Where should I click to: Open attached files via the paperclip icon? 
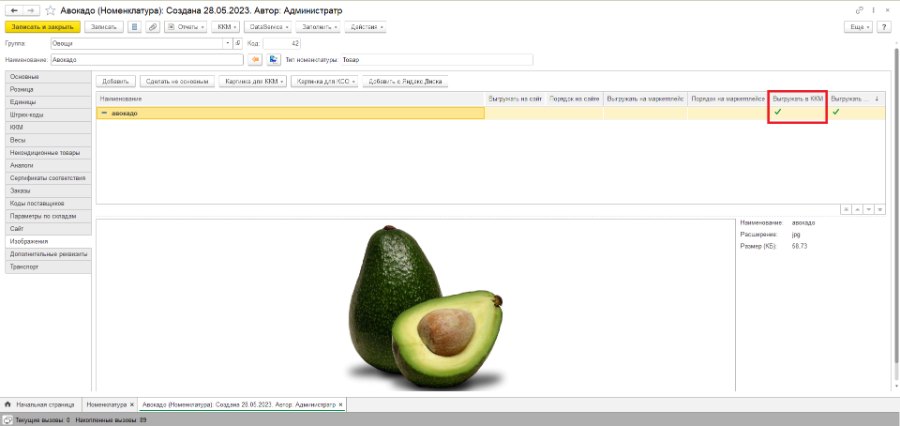tap(153, 27)
